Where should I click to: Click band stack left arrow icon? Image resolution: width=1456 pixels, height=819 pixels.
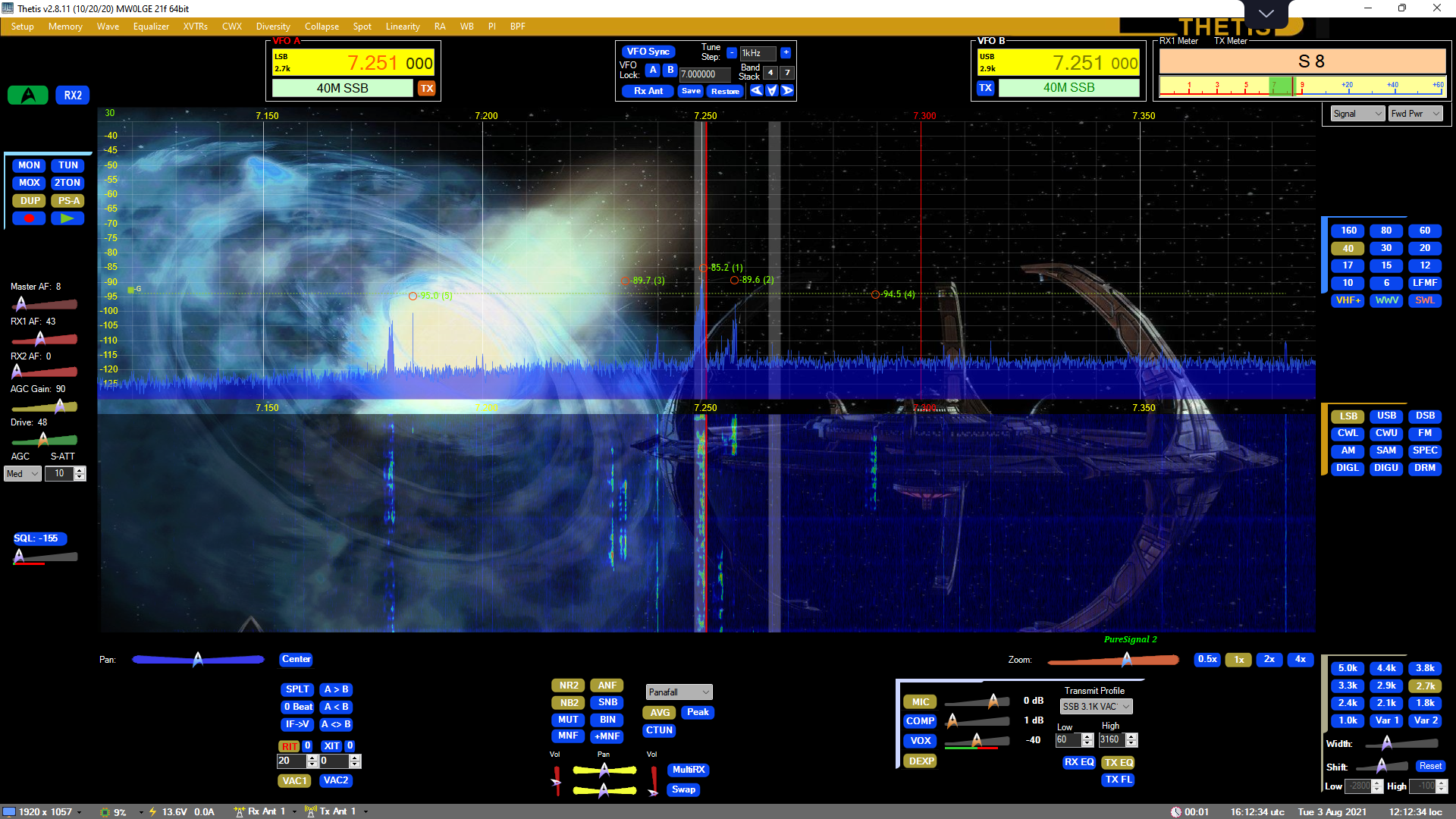(757, 91)
